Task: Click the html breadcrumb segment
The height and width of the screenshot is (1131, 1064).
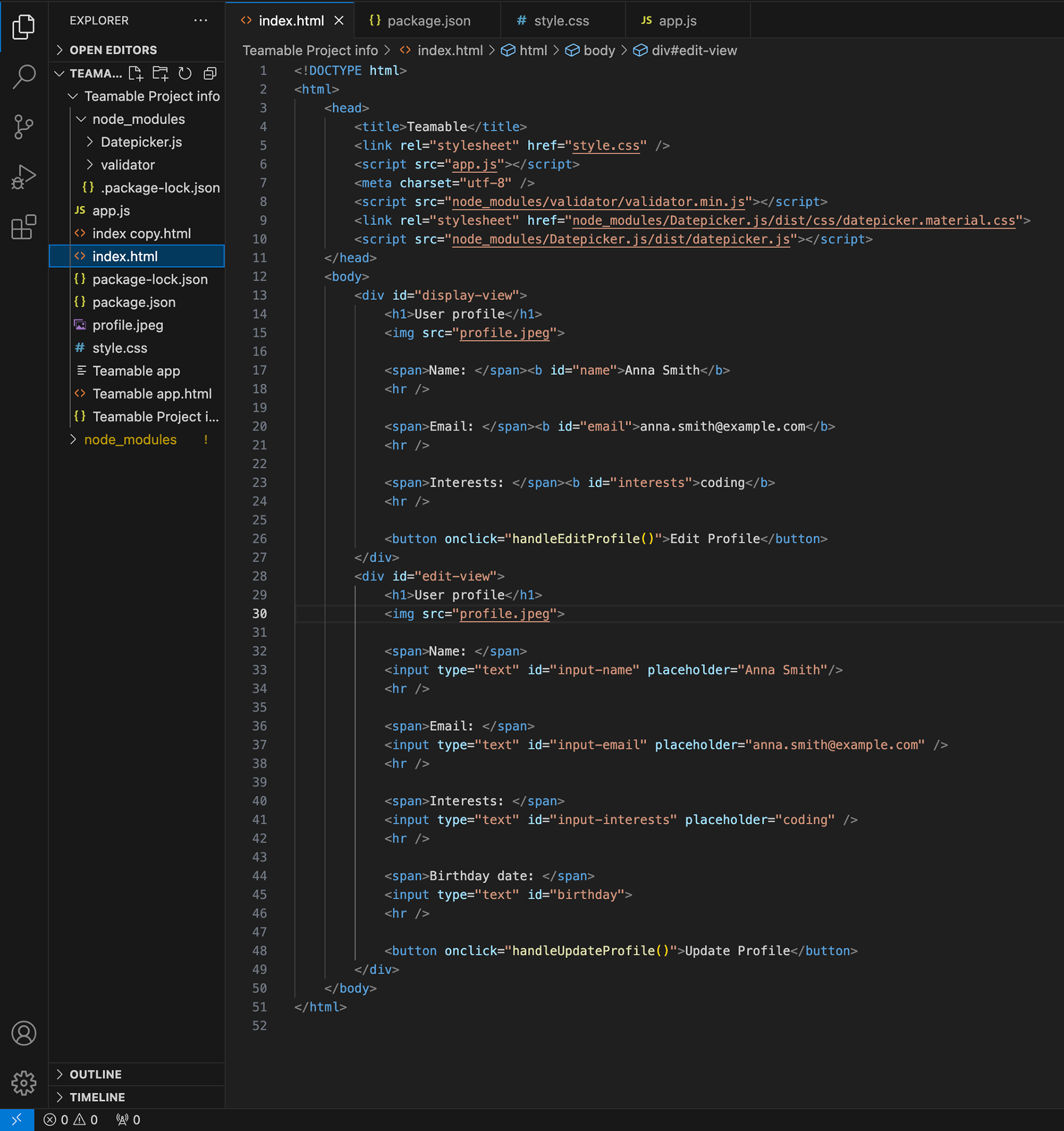Action: point(524,50)
